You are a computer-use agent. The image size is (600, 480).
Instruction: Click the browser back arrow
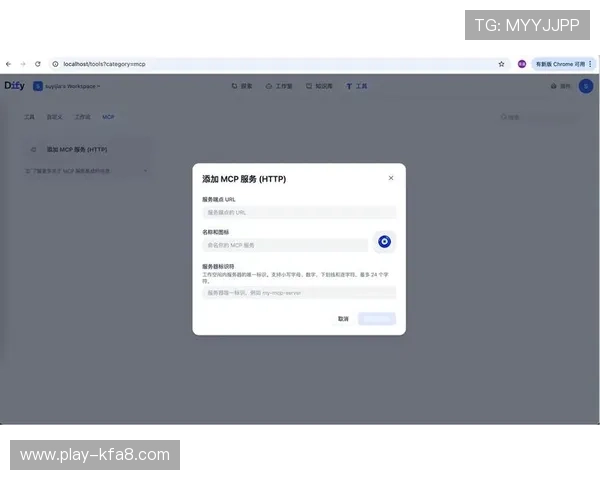(x=9, y=64)
